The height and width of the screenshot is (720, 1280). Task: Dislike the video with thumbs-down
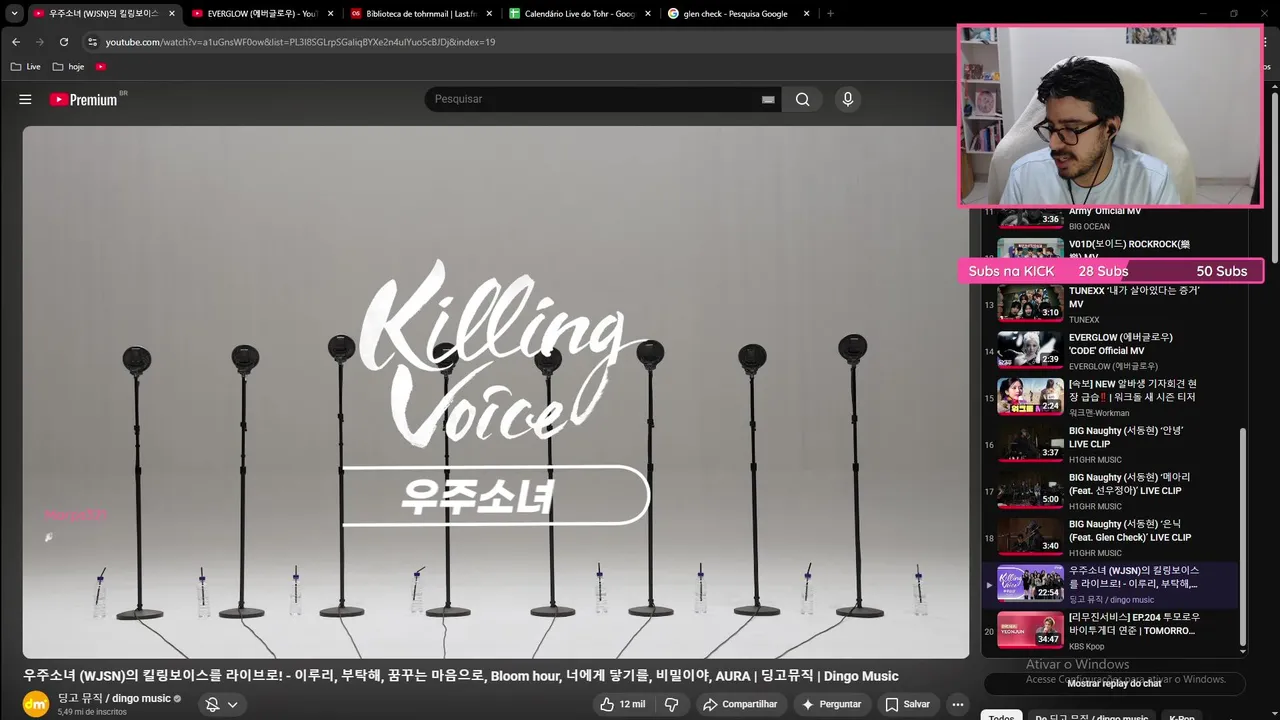[x=672, y=704]
